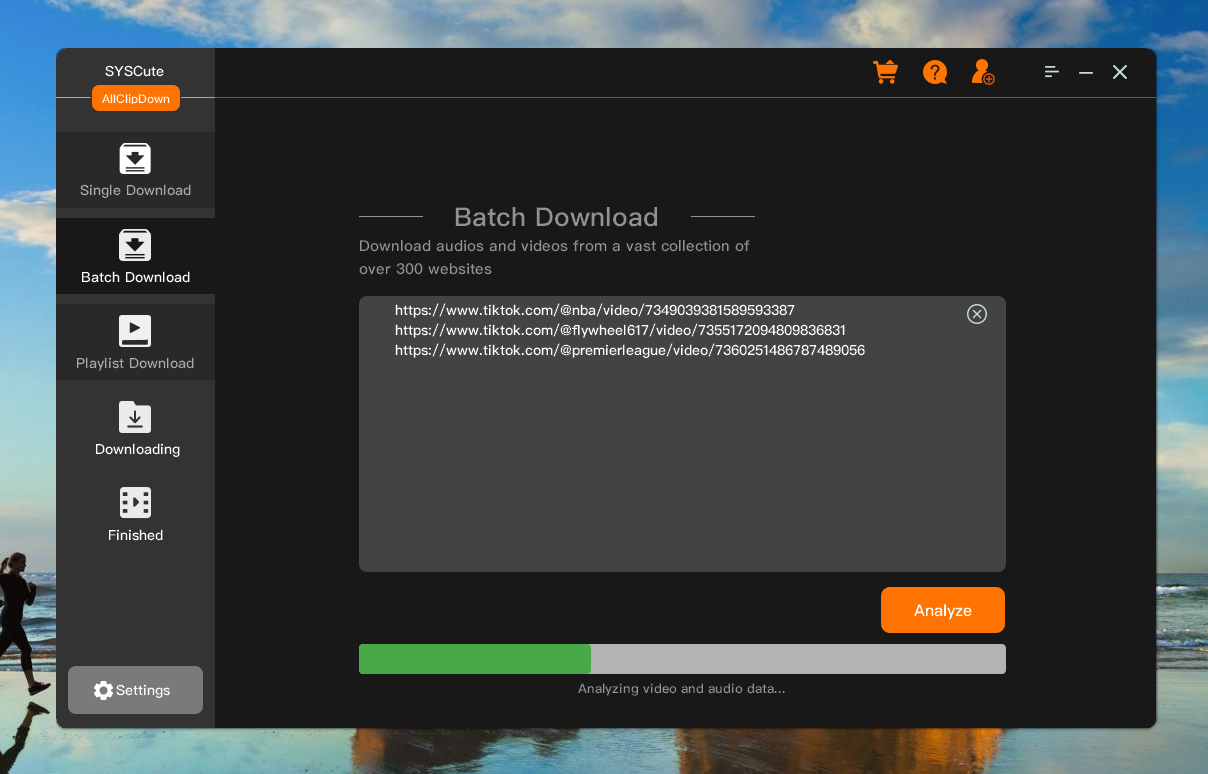Image resolution: width=1208 pixels, height=774 pixels.
Task: Click 'Analyzing video and audio data...' status
Action: [x=682, y=689]
